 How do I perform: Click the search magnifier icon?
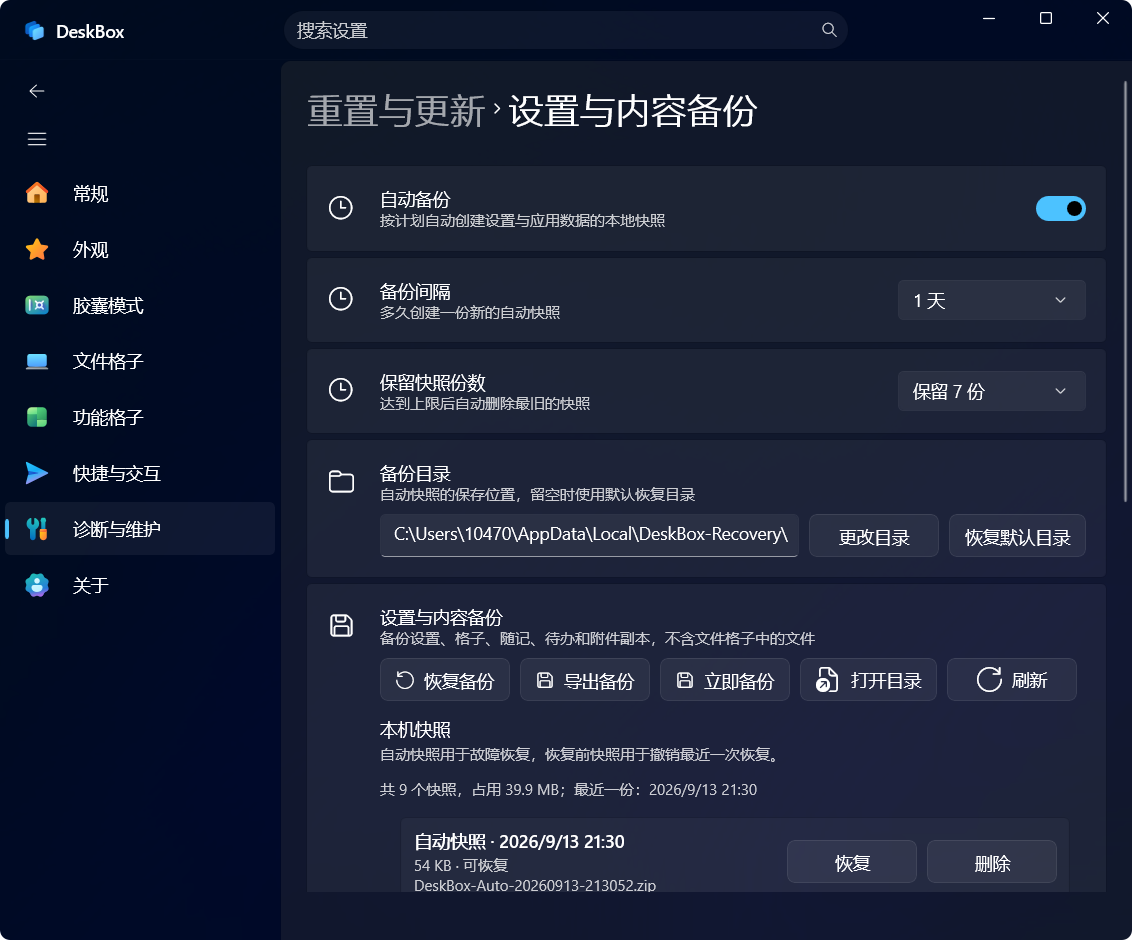pos(829,30)
